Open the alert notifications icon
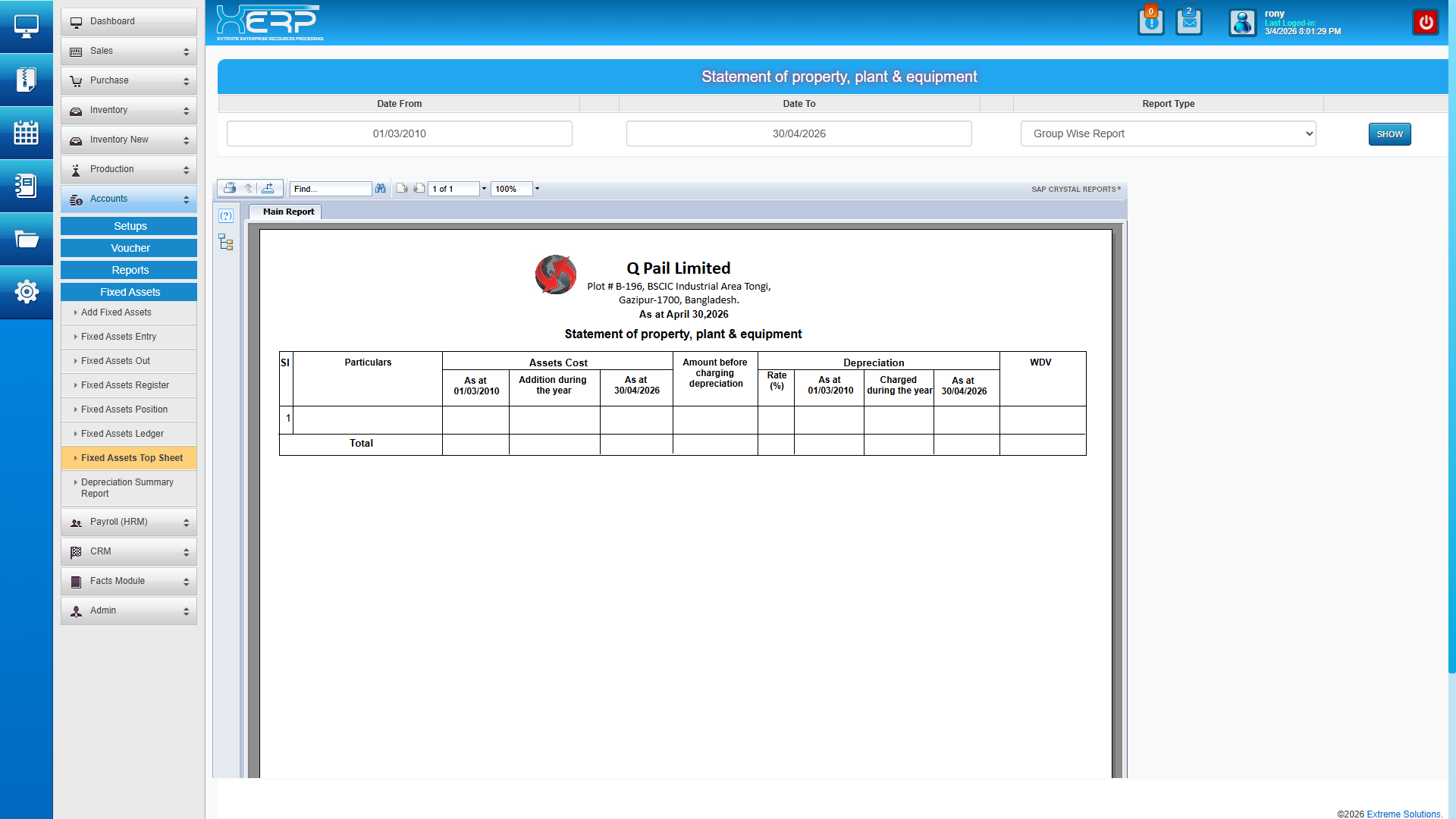Viewport: 1456px width, 819px height. tap(1150, 22)
